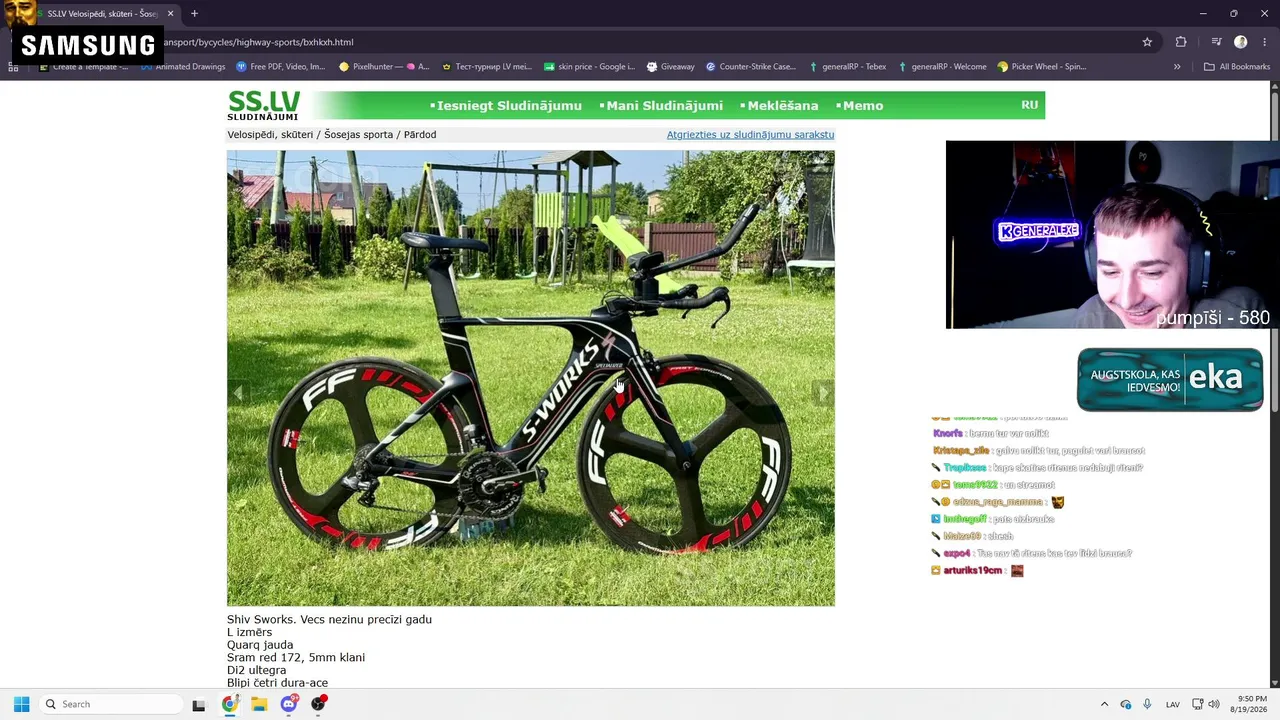Click Atgriezties uz sludinājumu sarakstu link
1280x720 pixels.
[x=750, y=135]
